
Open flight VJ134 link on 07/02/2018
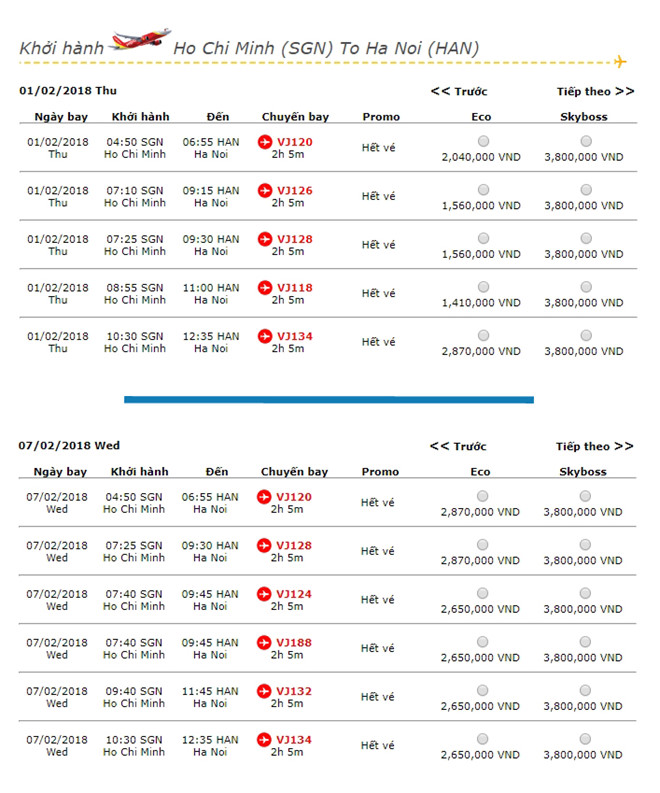point(294,740)
